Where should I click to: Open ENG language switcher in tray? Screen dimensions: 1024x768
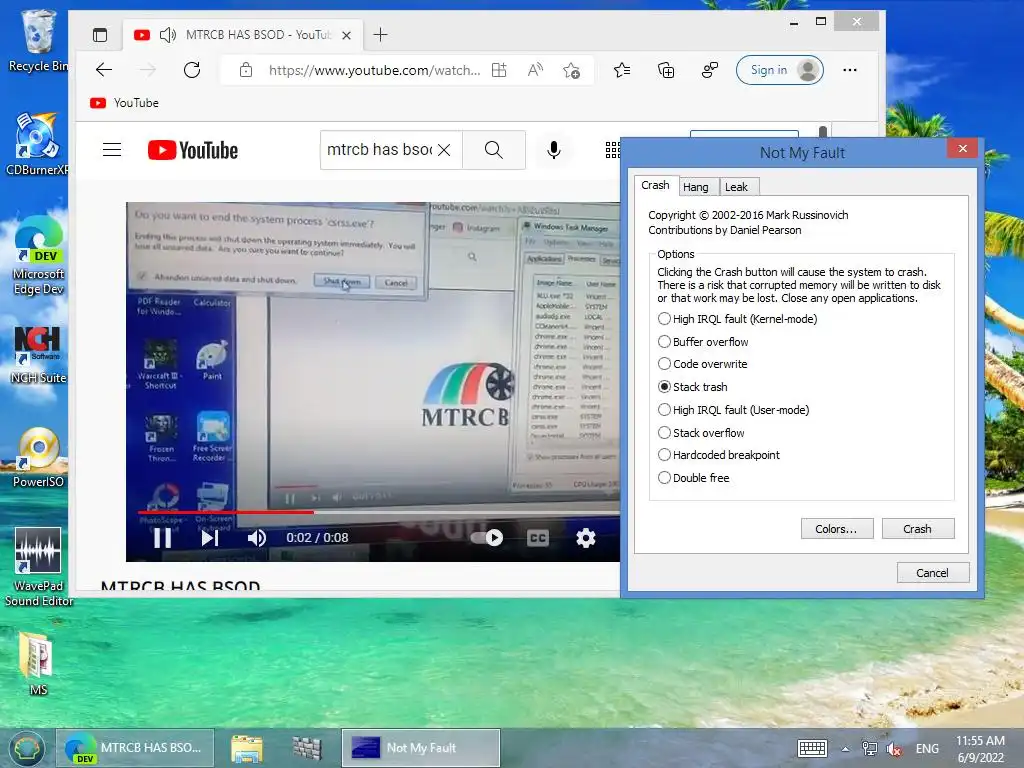tap(927, 749)
